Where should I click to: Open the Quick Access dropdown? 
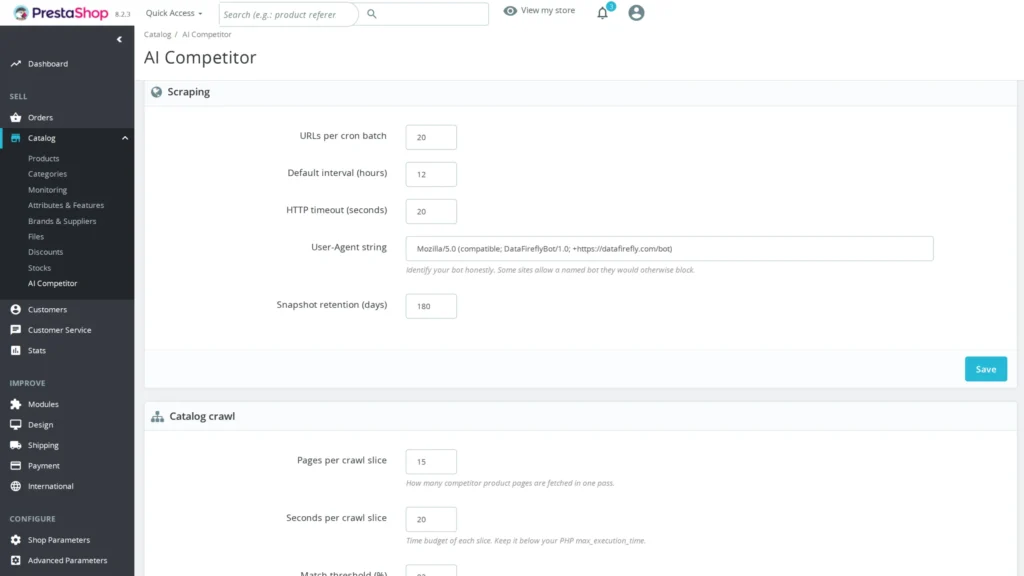[x=174, y=13]
